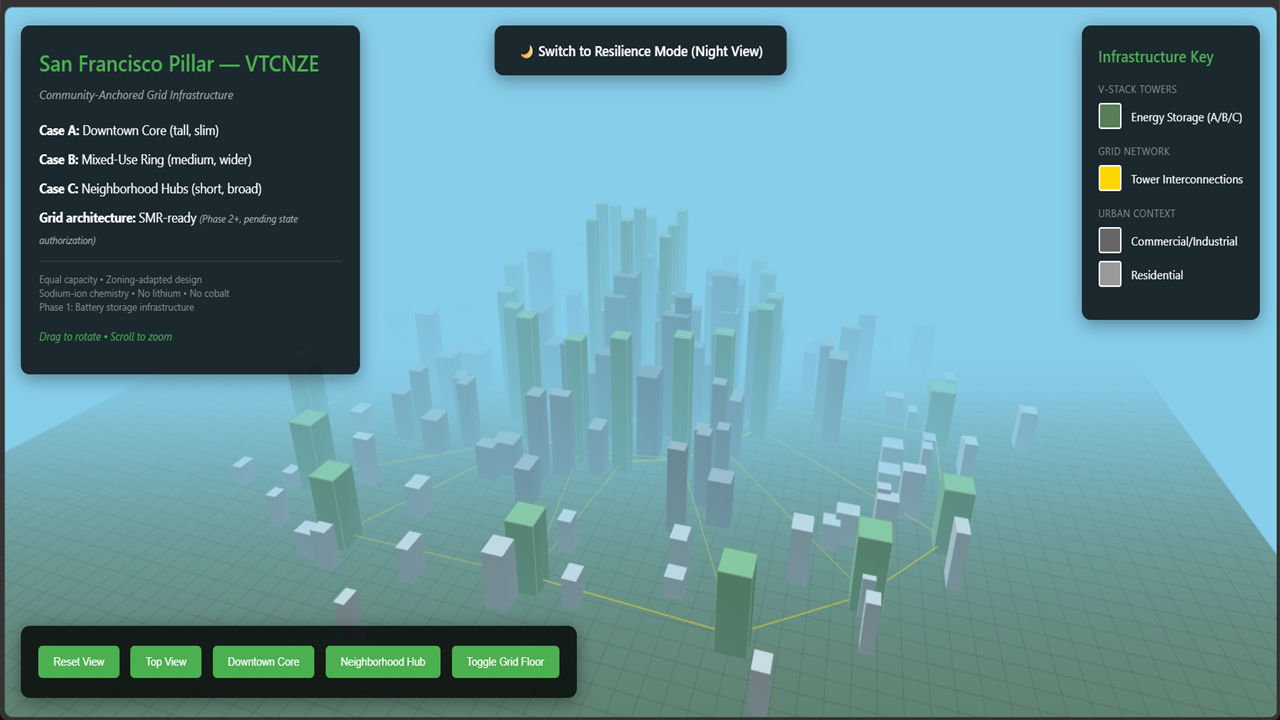The height and width of the screenshot is (720, 1280).
Task: Click the GRID NETWORK section label
Action: (x=1134, y=151)
